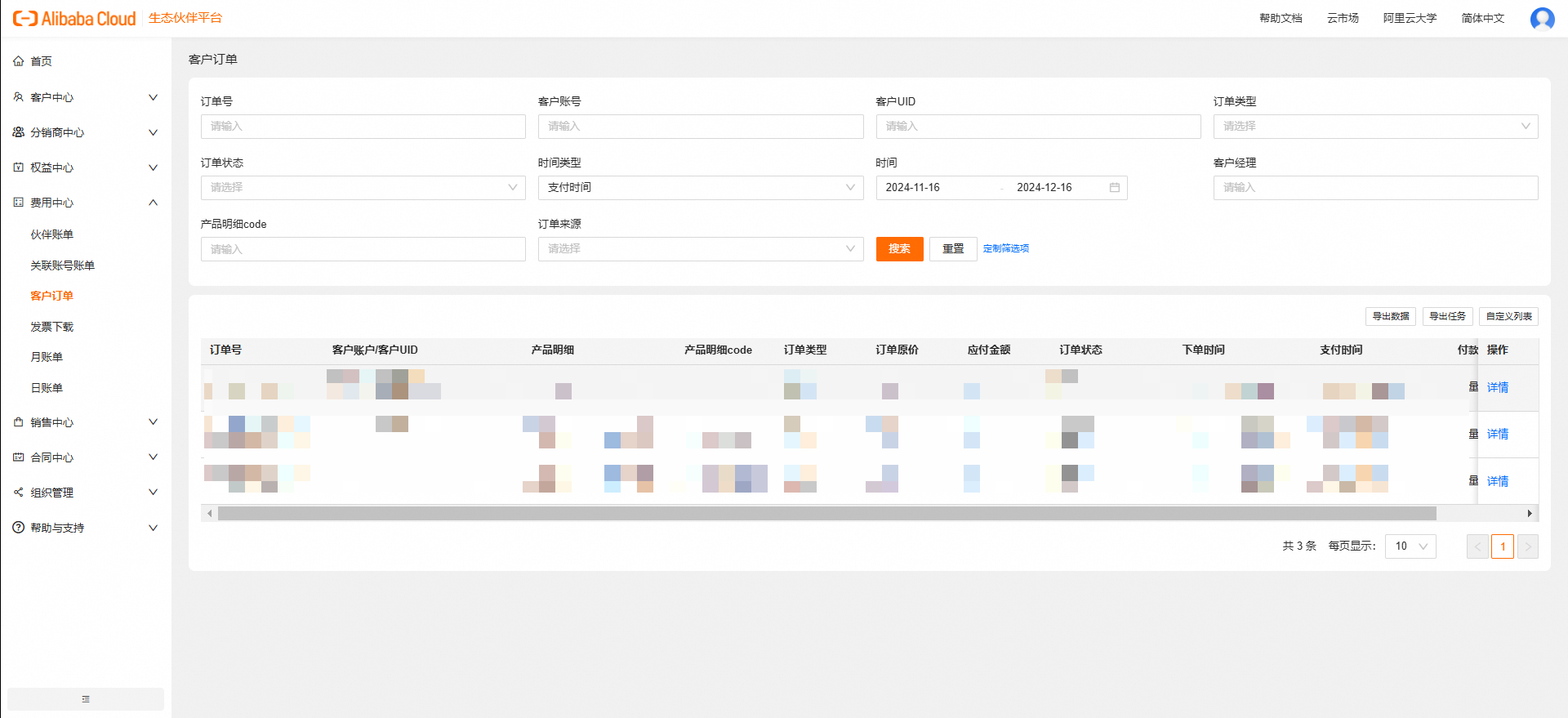Viewport: 1568px width, 718px height.
Task: Switch language via 简体中文
Action: (1483, 18)
